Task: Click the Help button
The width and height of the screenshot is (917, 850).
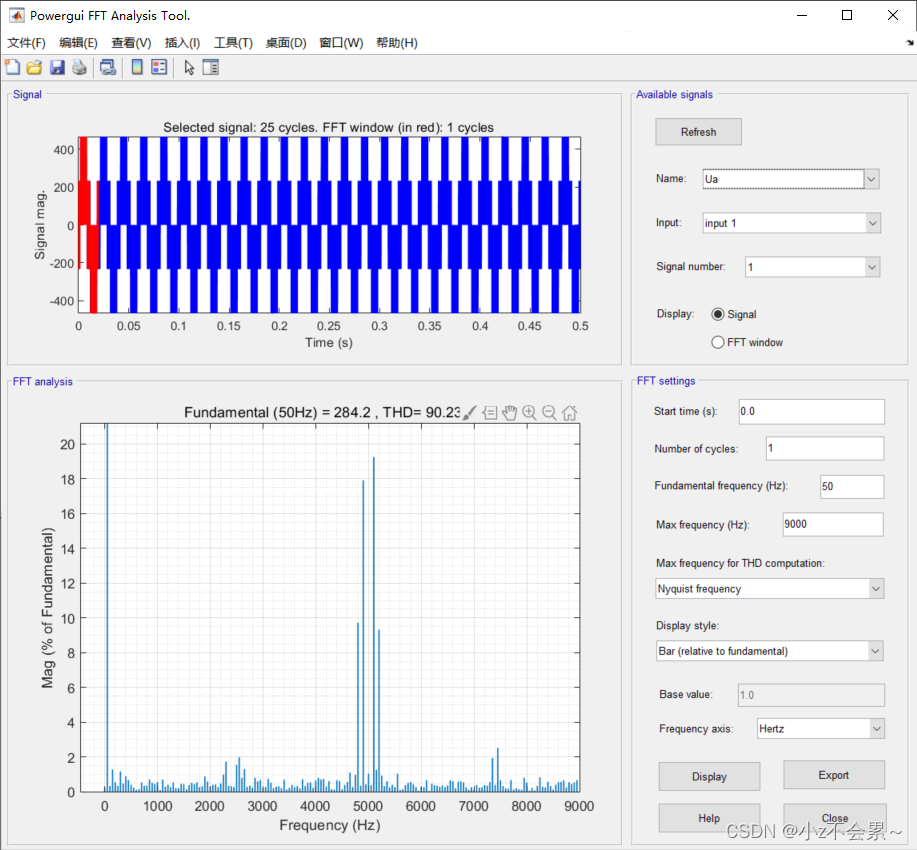Action: pos(709,818)
